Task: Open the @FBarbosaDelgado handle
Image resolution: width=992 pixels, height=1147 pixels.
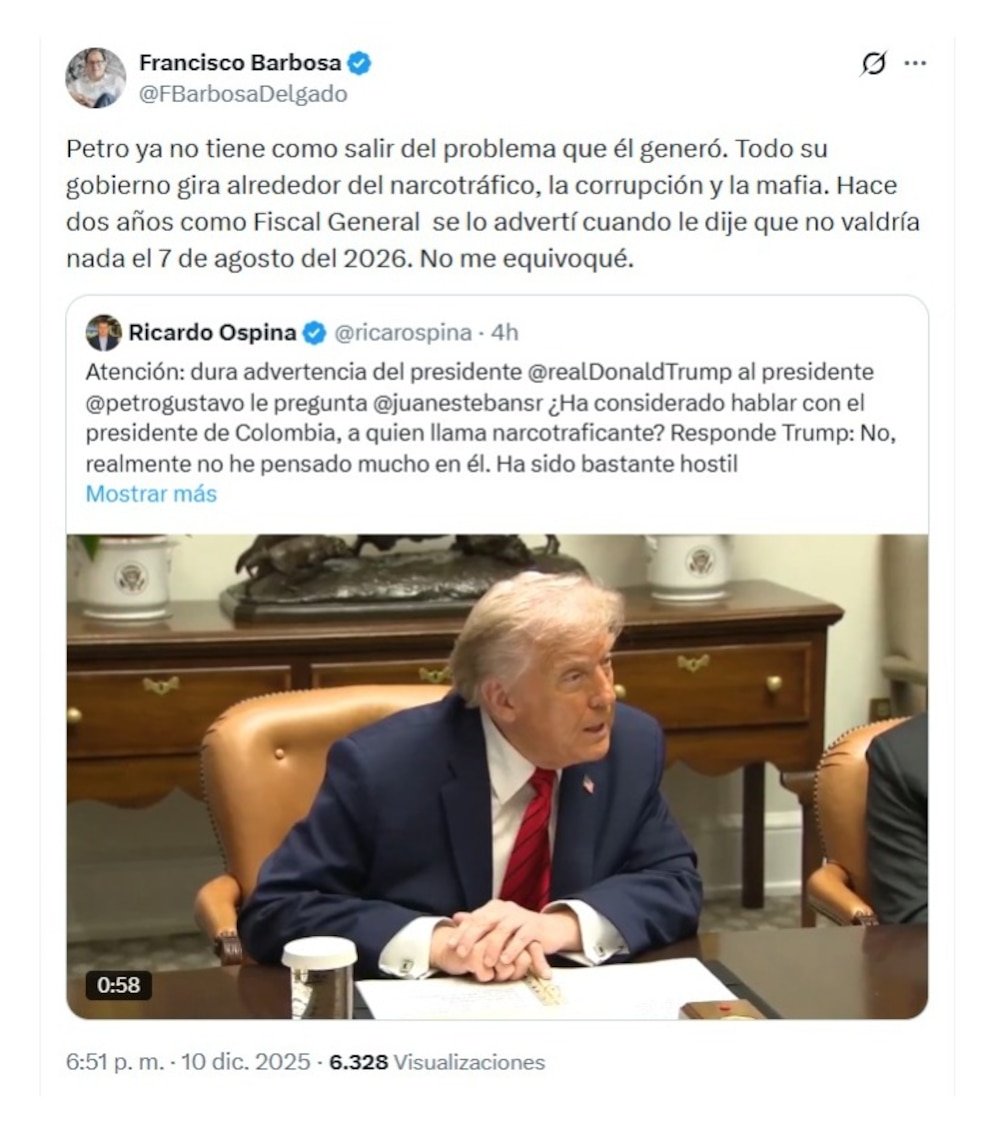Action: 243,94
